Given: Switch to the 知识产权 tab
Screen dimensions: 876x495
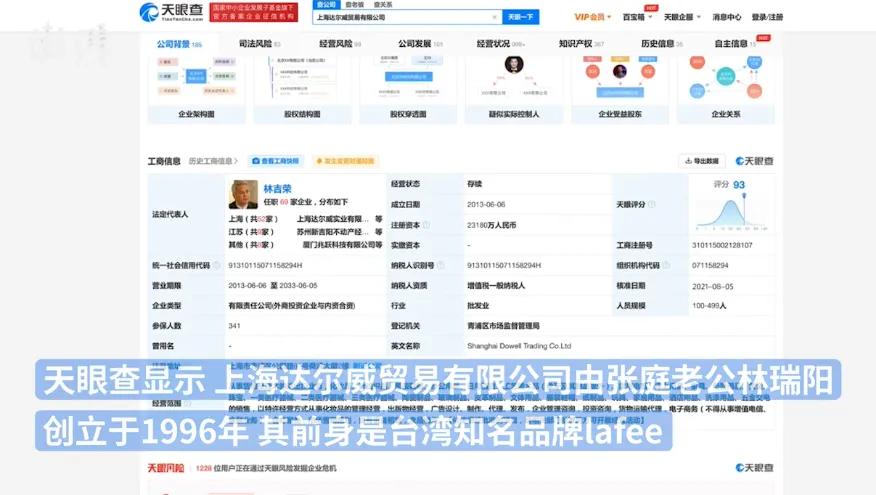Looking at the screenshot, I should tap(581, 44).
